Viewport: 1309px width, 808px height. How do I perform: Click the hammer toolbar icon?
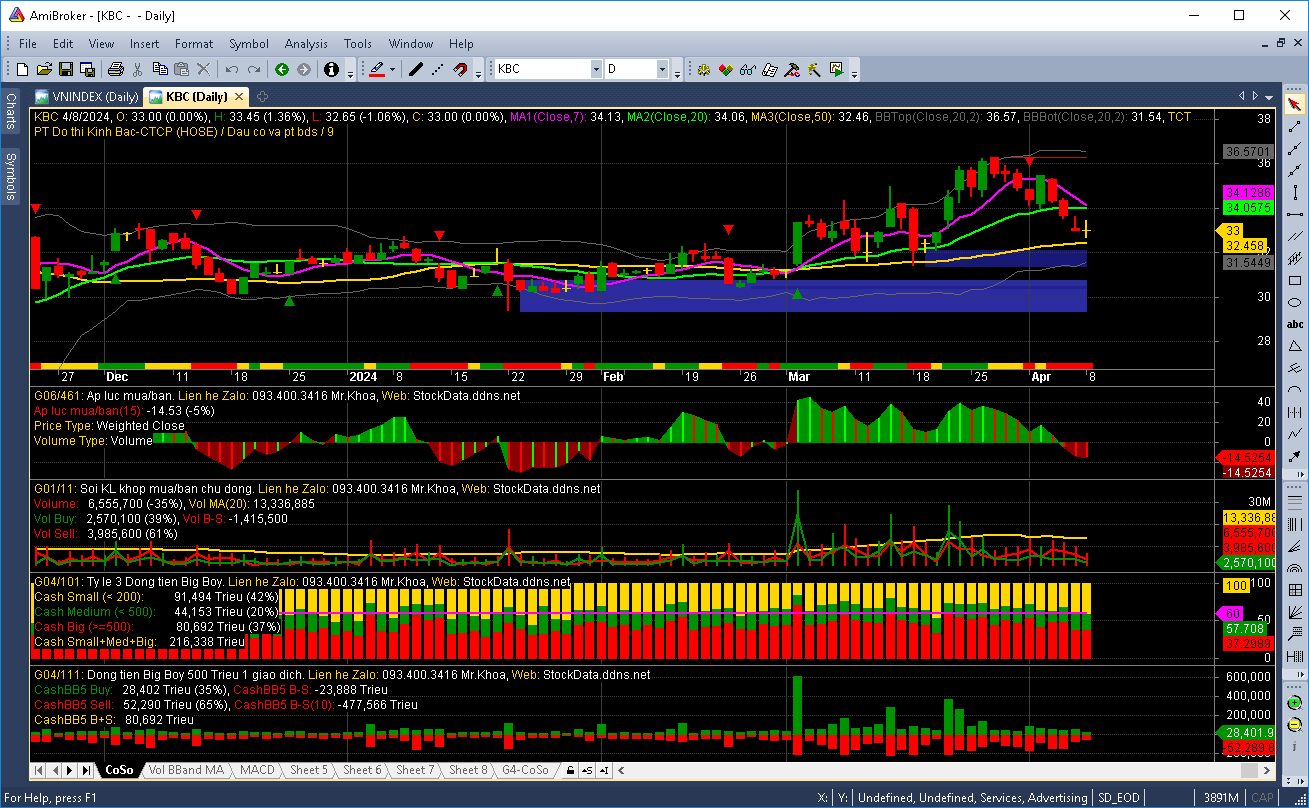click(x=792, y=69)
